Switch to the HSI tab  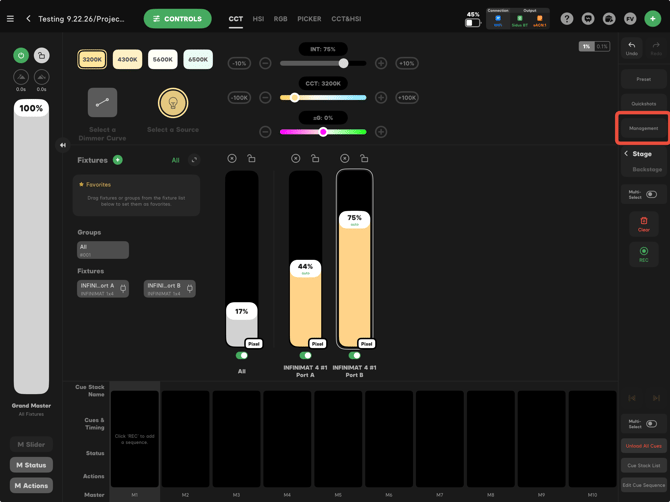click(258, 19)
